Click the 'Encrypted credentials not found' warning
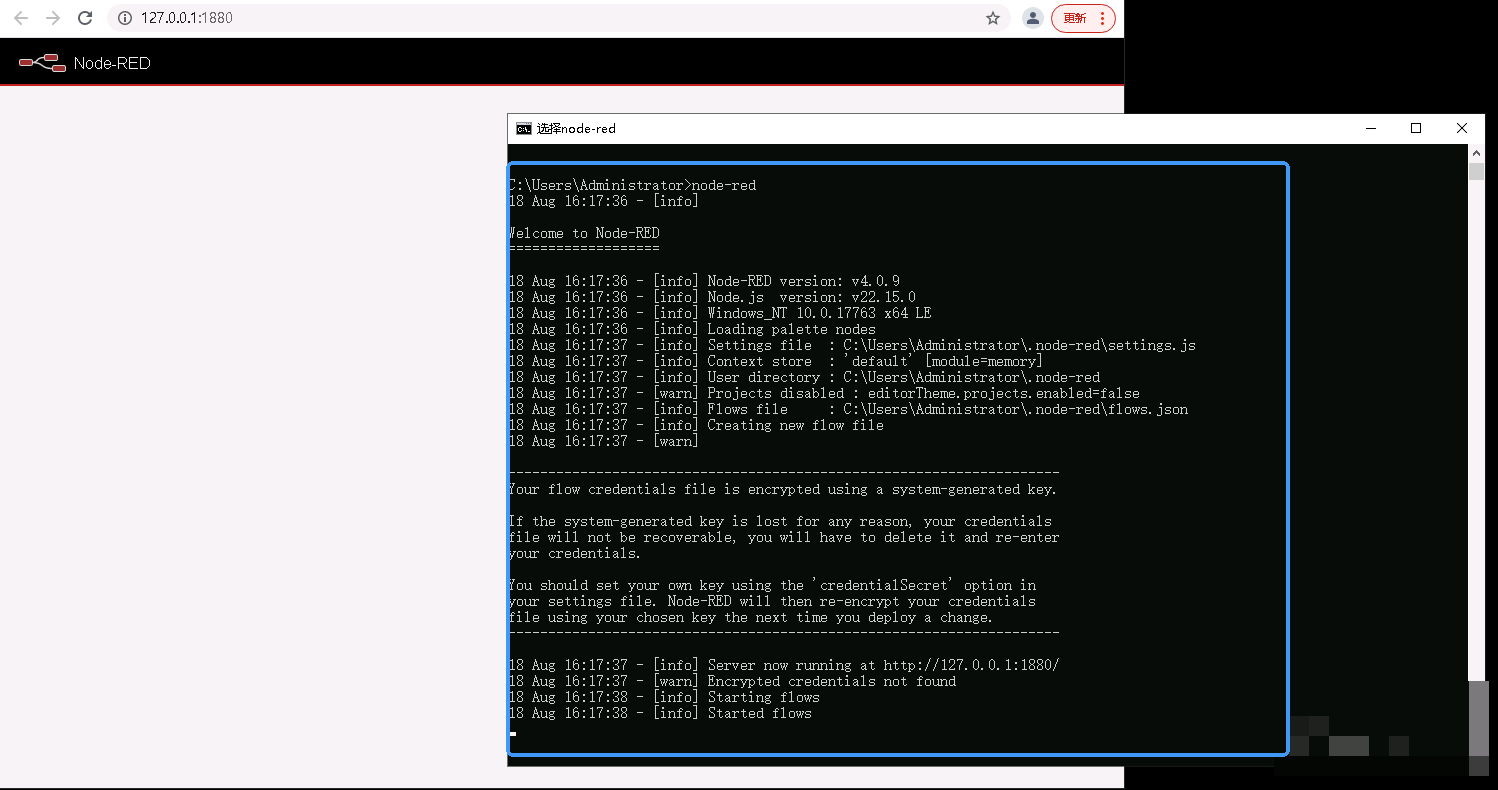This screenshot has width=1498, height=790. tap(732, 681)
